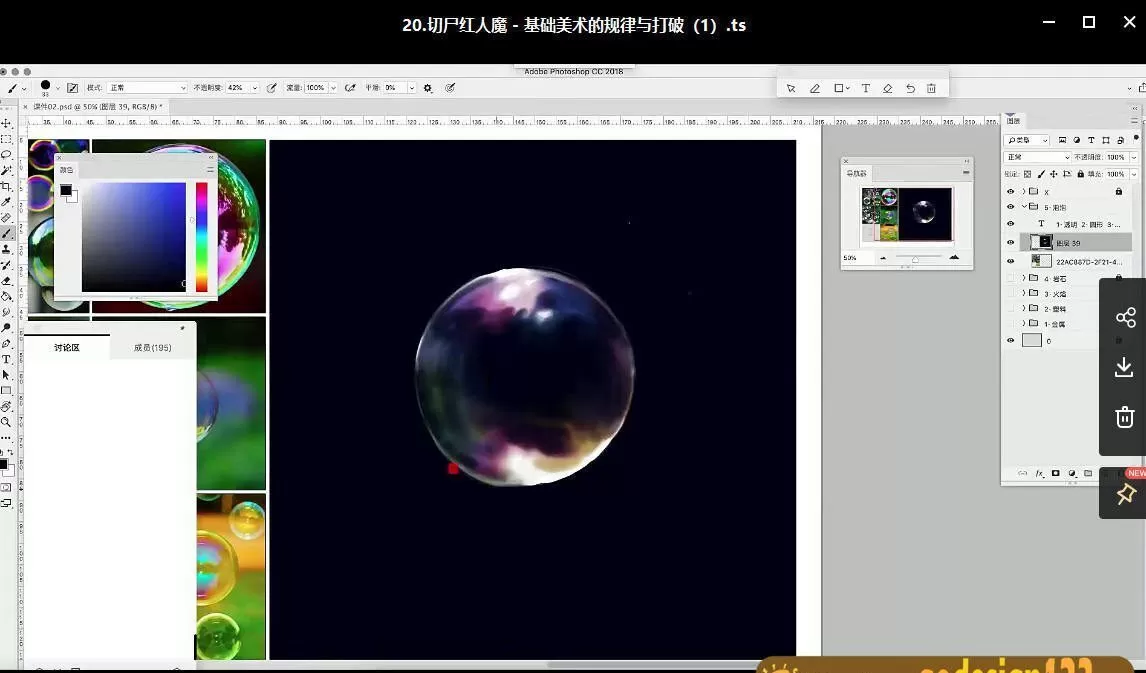Switch to the 讨论区 tab

66,348
